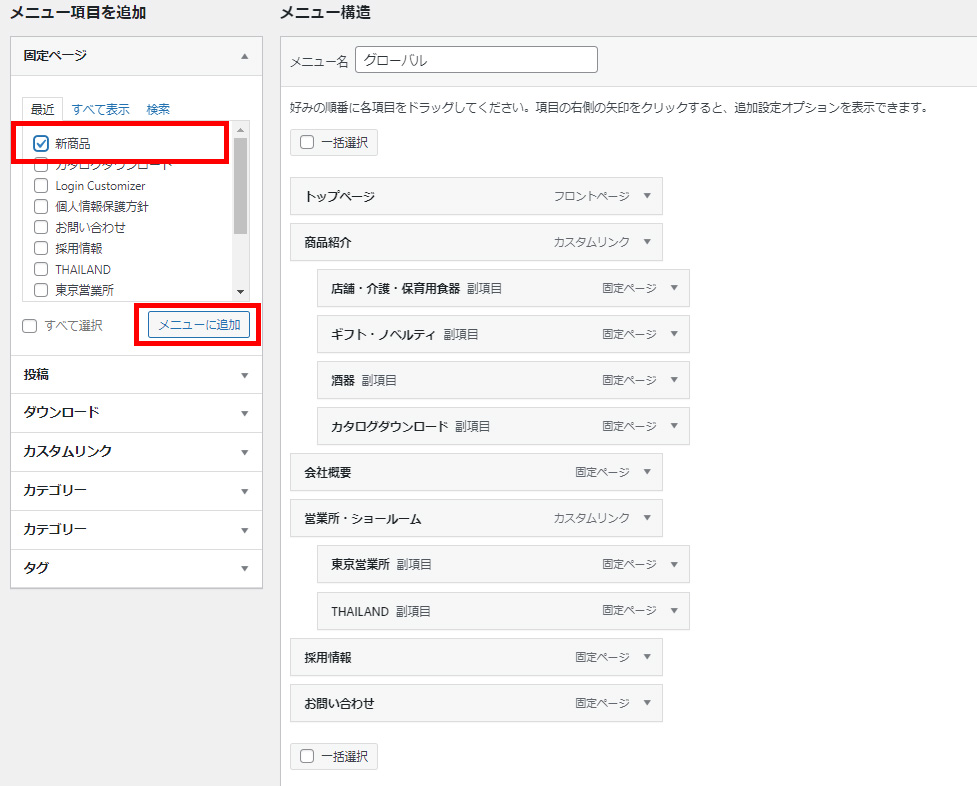Uncheck the 新商品 page checkbox
Viewport: 977px width, 786px height.
41,144
